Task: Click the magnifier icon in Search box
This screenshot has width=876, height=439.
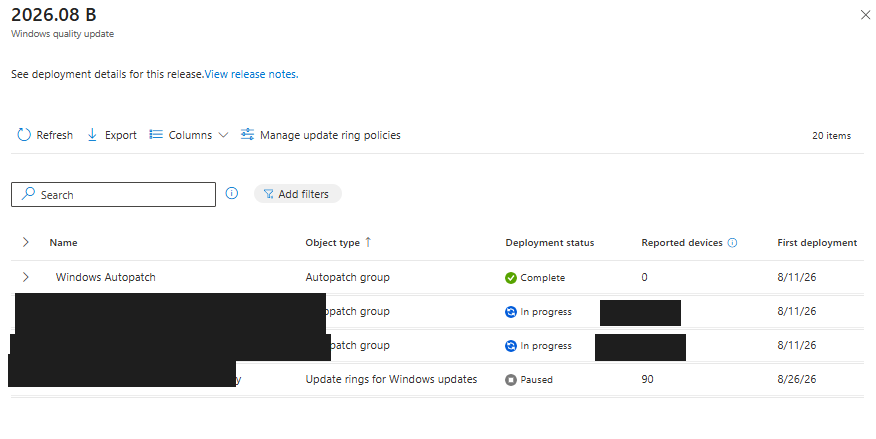Action: coord(28,194)
